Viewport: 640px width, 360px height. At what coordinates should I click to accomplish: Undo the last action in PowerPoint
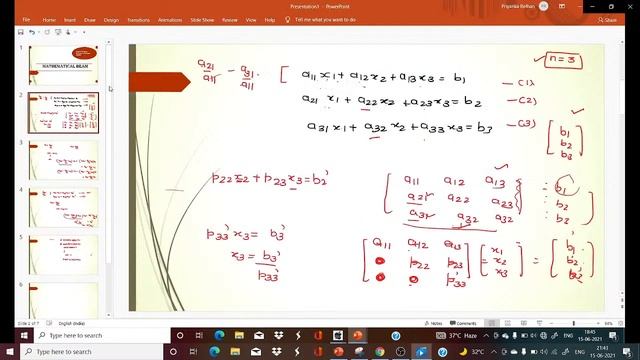pyautogui.click(x=31, y=32)
